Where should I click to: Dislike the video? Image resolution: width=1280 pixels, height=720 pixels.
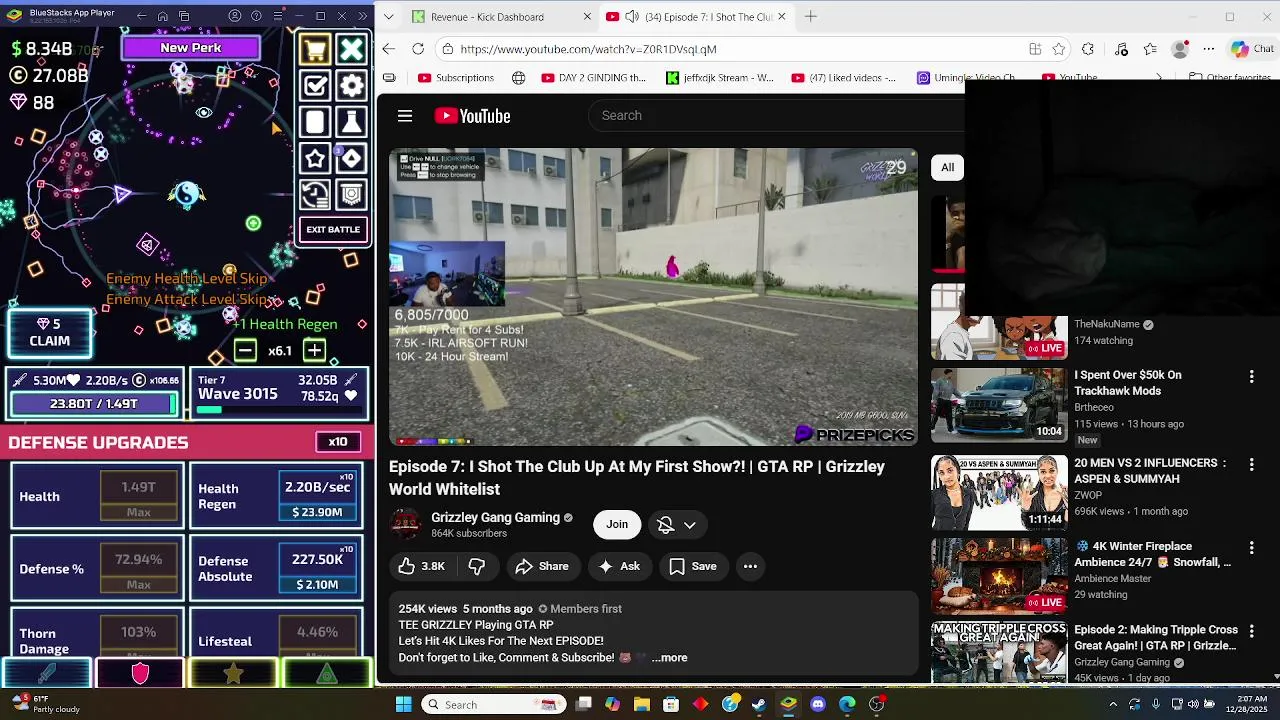click(x=477, y=566)
